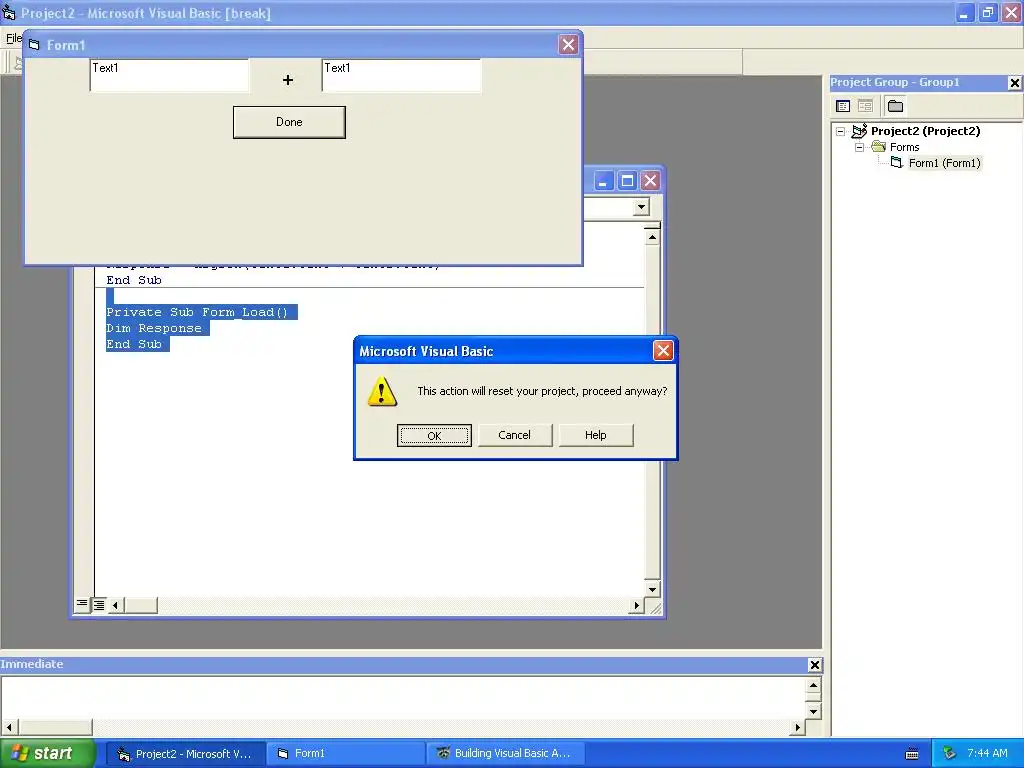Image resolution: width=1024 pixels, height=768 pixels.
Task: Click the Immediate window scroll-up arrow
Action: tap(813, 685)
